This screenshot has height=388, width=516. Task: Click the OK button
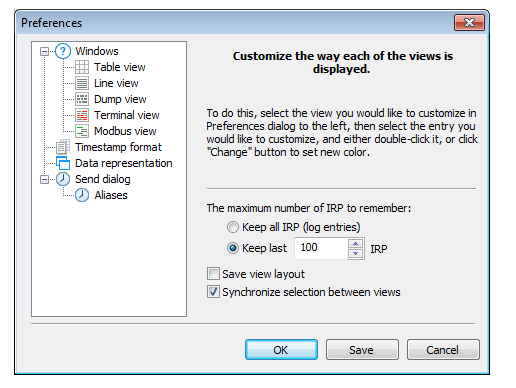pyautogui.click(x=281, y=350)
